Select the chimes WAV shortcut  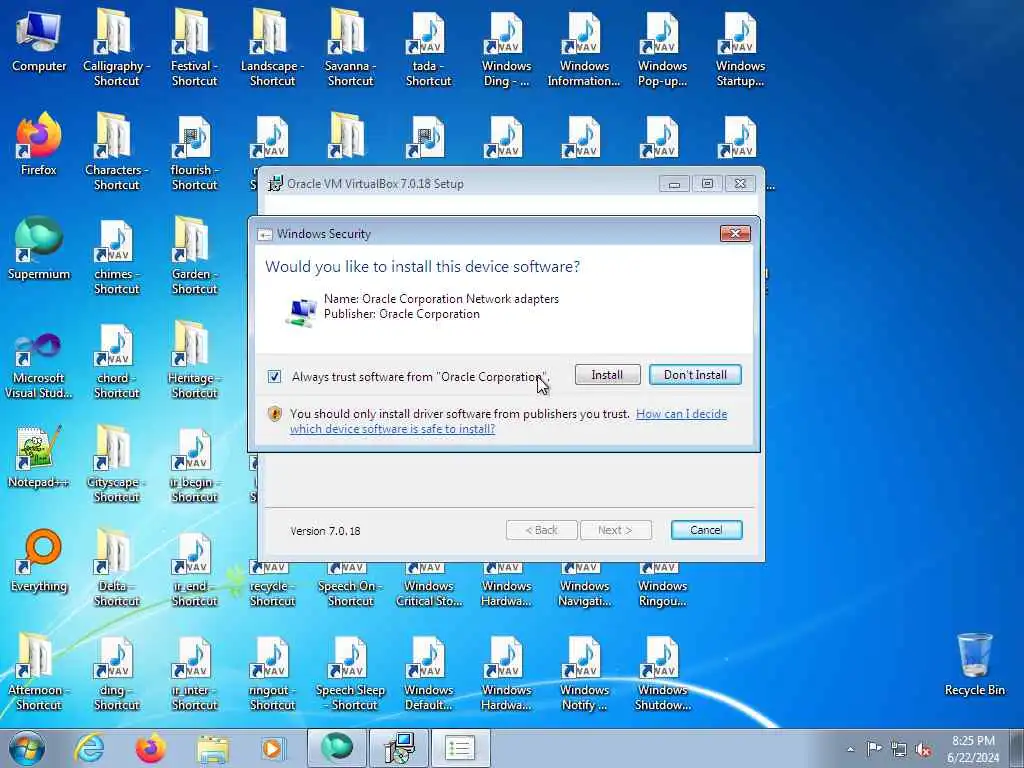(x=116, y=257)
